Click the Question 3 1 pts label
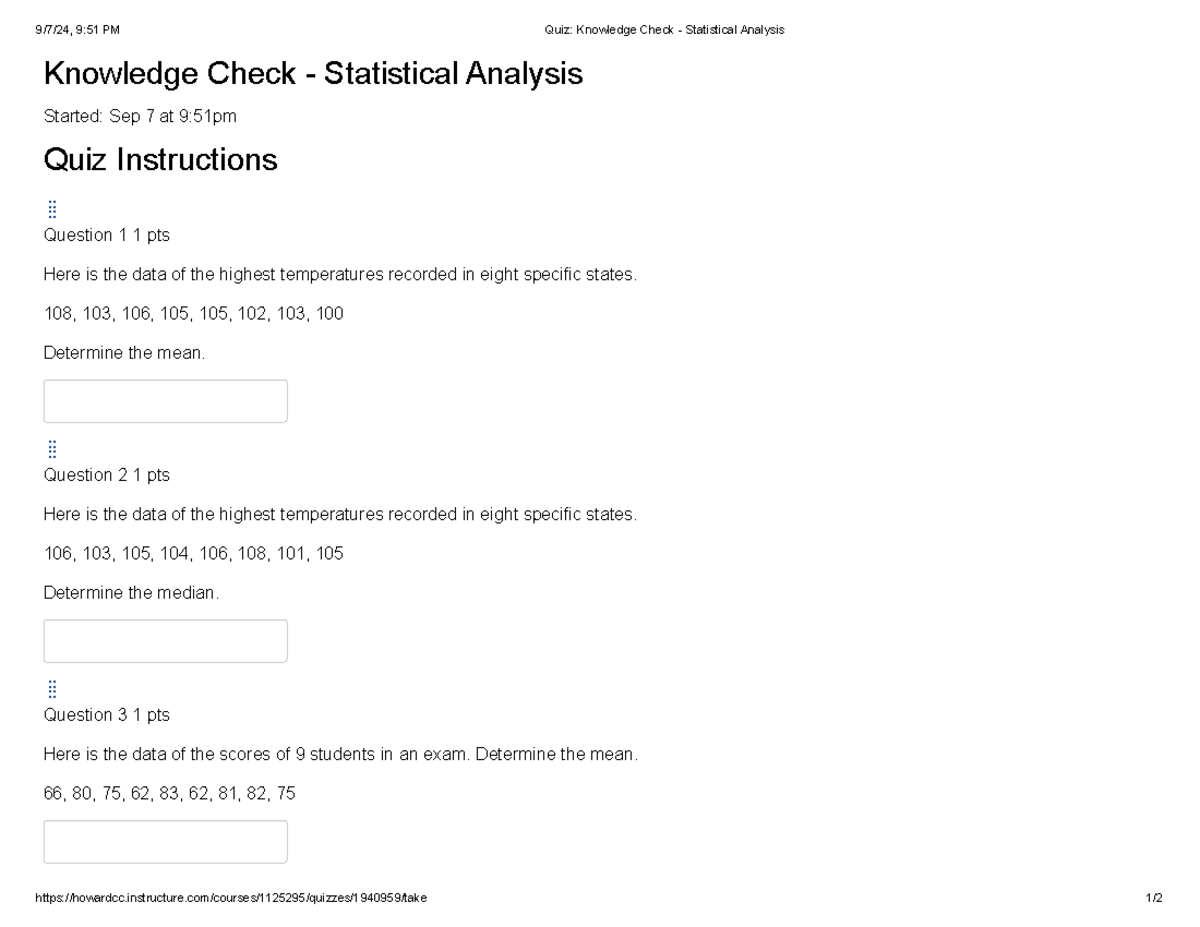The image size is (1200, 927). [107, 715]
